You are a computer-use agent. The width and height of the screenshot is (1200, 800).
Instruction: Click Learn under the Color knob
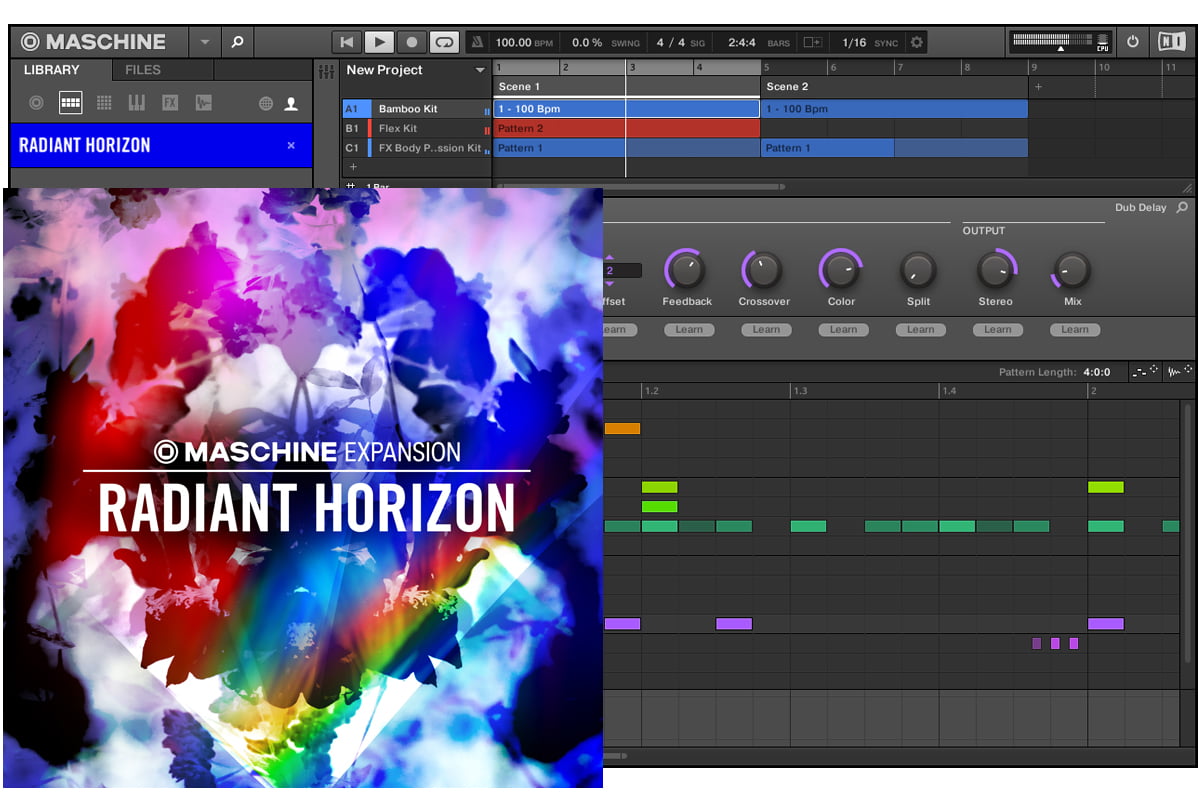[843, 330]
